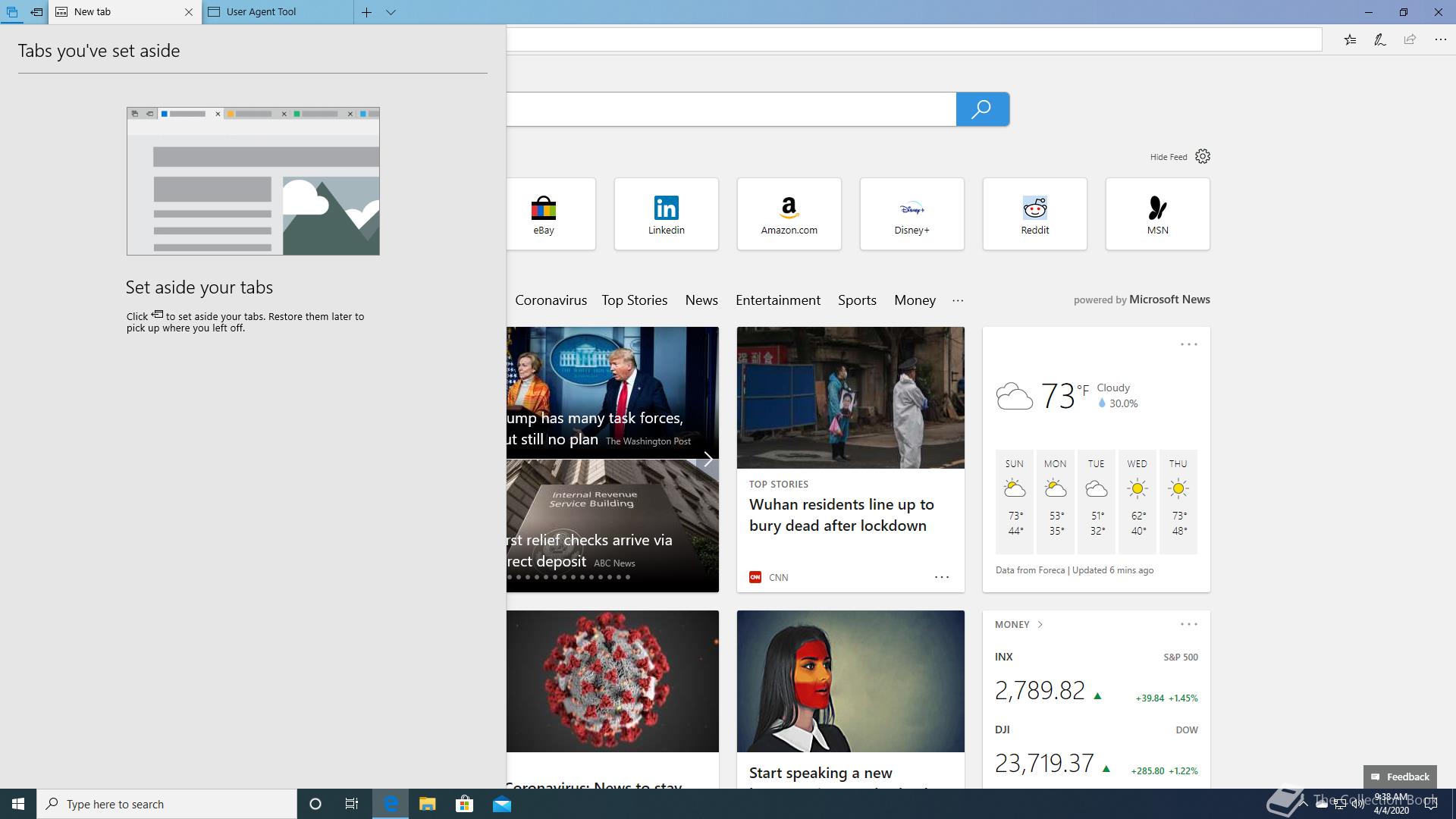Open the Mail app from the taskbar
Screen dimensions: 1456x819
coord(502,804)
